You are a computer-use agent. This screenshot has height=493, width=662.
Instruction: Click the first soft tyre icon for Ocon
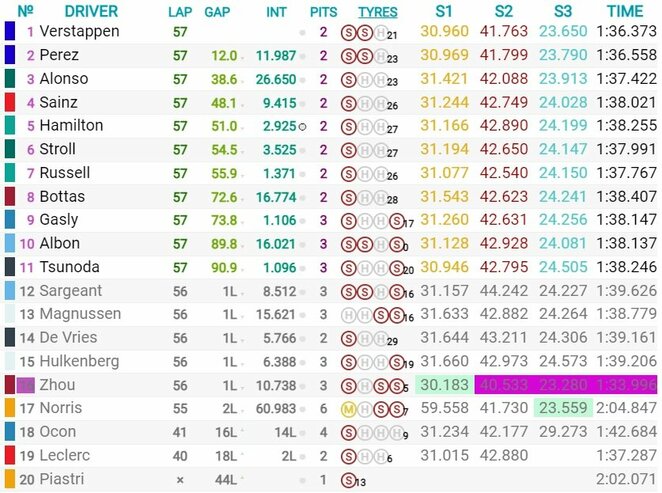pyautogui.click(x=349, y=432)
